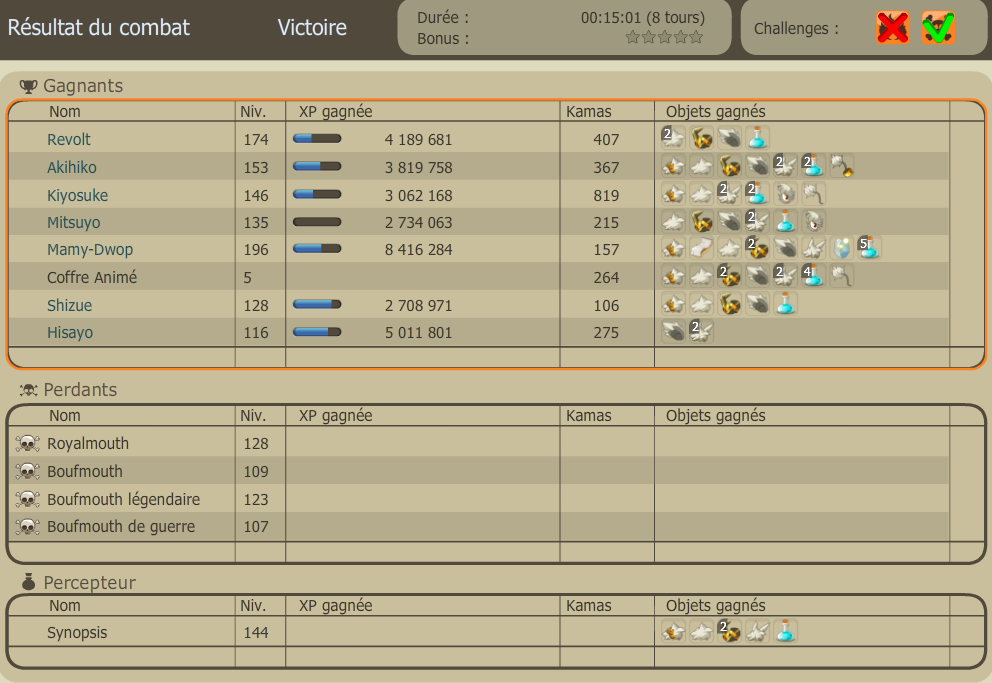
Task: Click the kamas value 407
Action: point(606,140)
